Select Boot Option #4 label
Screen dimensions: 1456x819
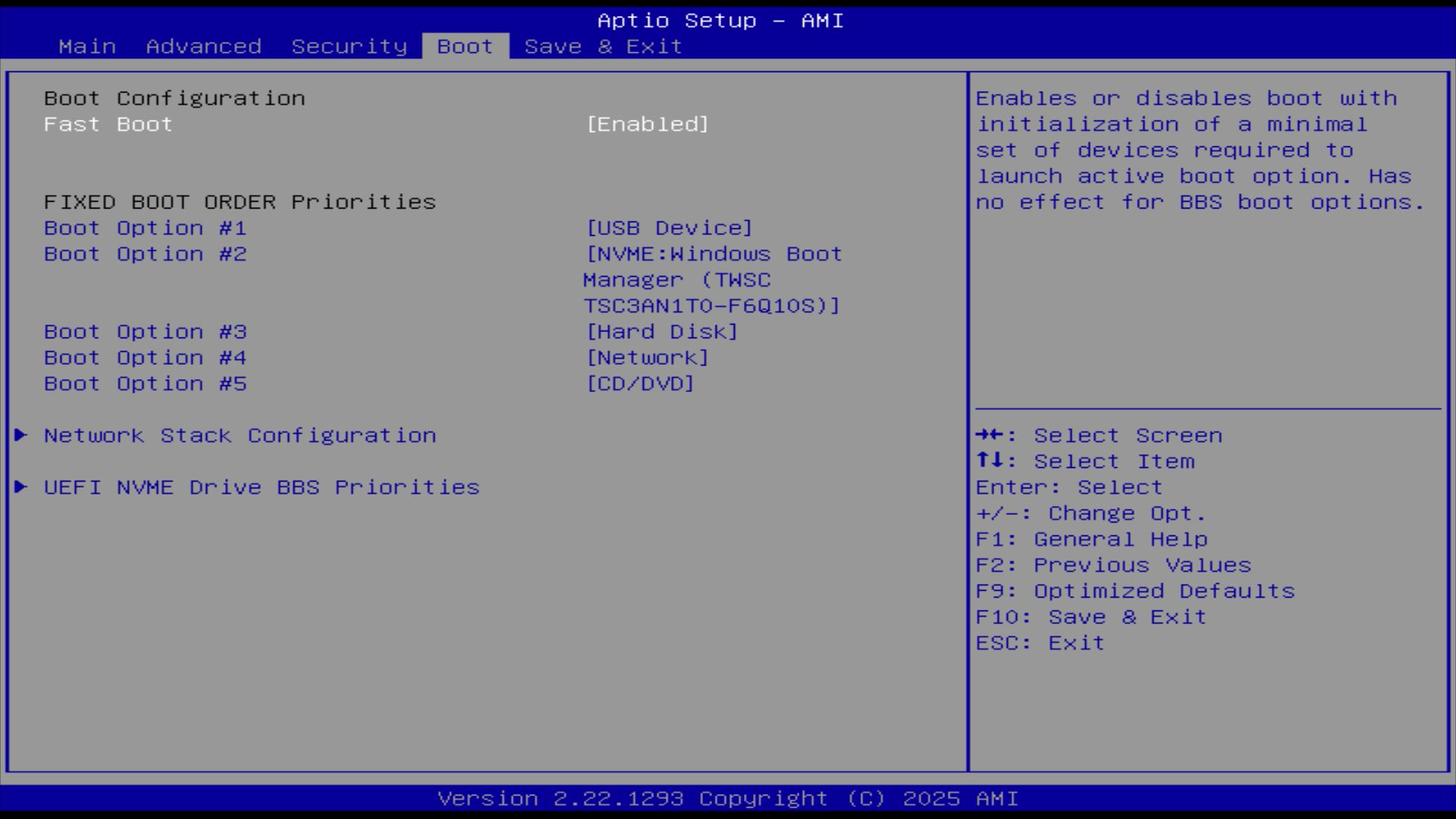(145, 358)
